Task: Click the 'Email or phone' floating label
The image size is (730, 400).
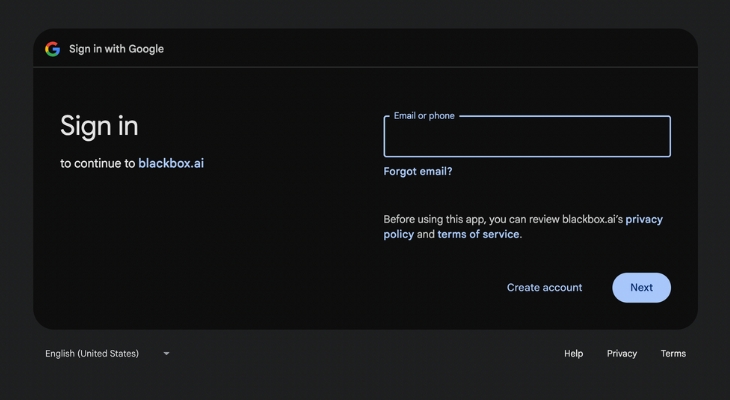Action: point(424,116)
